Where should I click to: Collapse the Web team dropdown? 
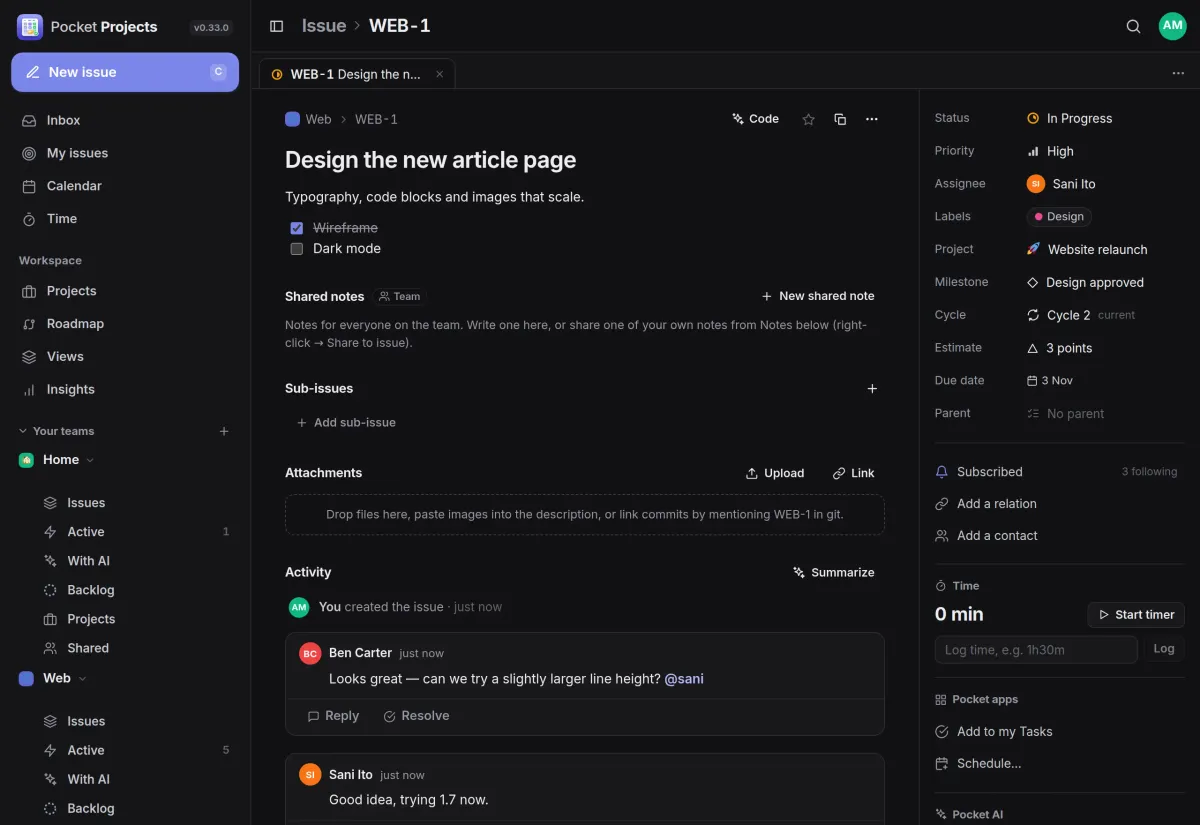tap(82, 678)
